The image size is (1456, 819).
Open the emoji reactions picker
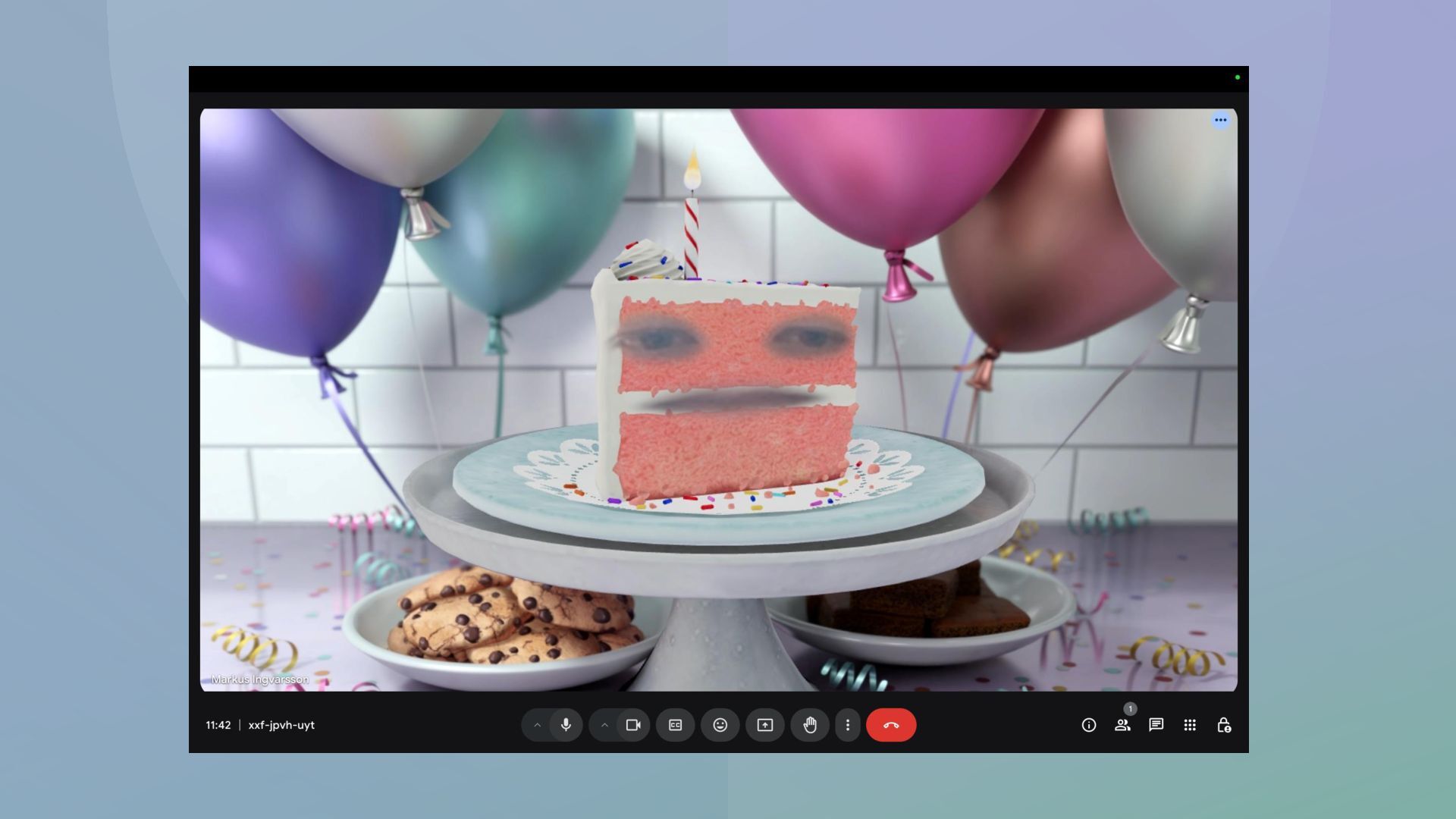click(720, 725)
